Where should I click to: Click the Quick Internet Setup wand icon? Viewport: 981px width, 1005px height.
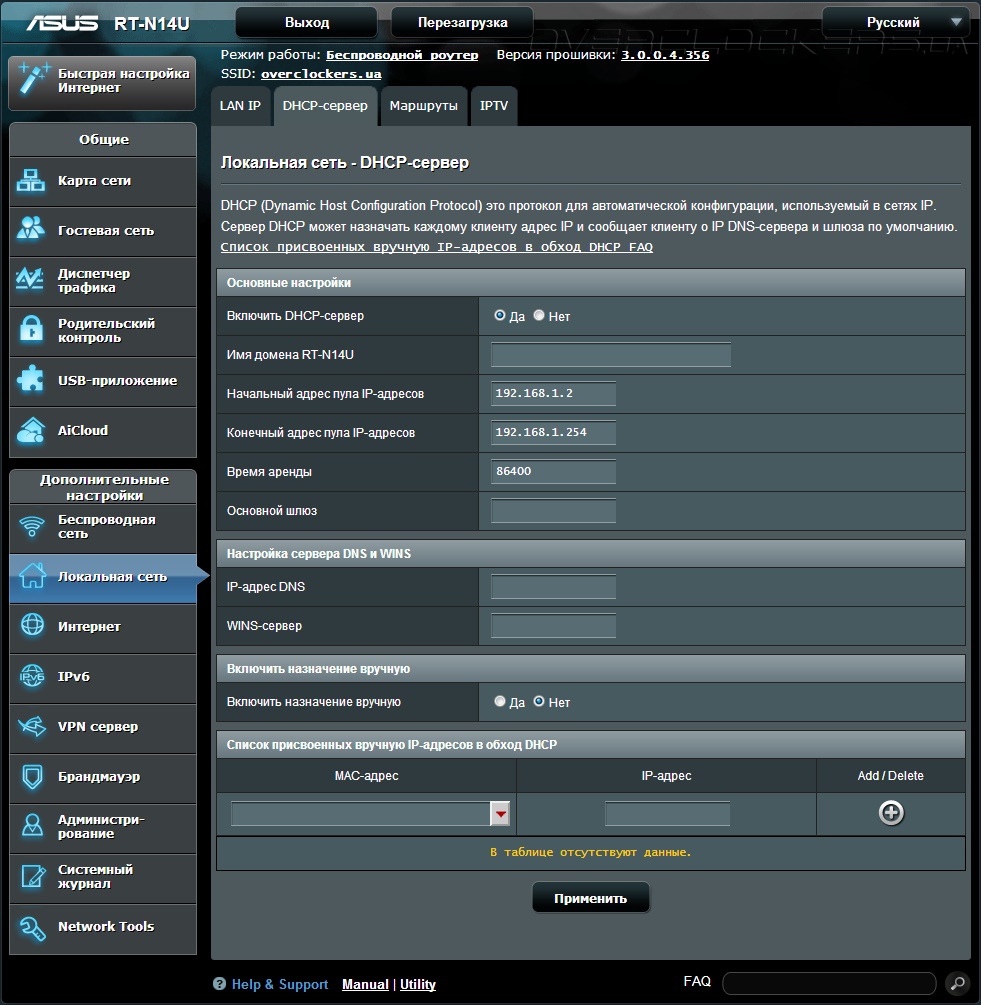33,79
